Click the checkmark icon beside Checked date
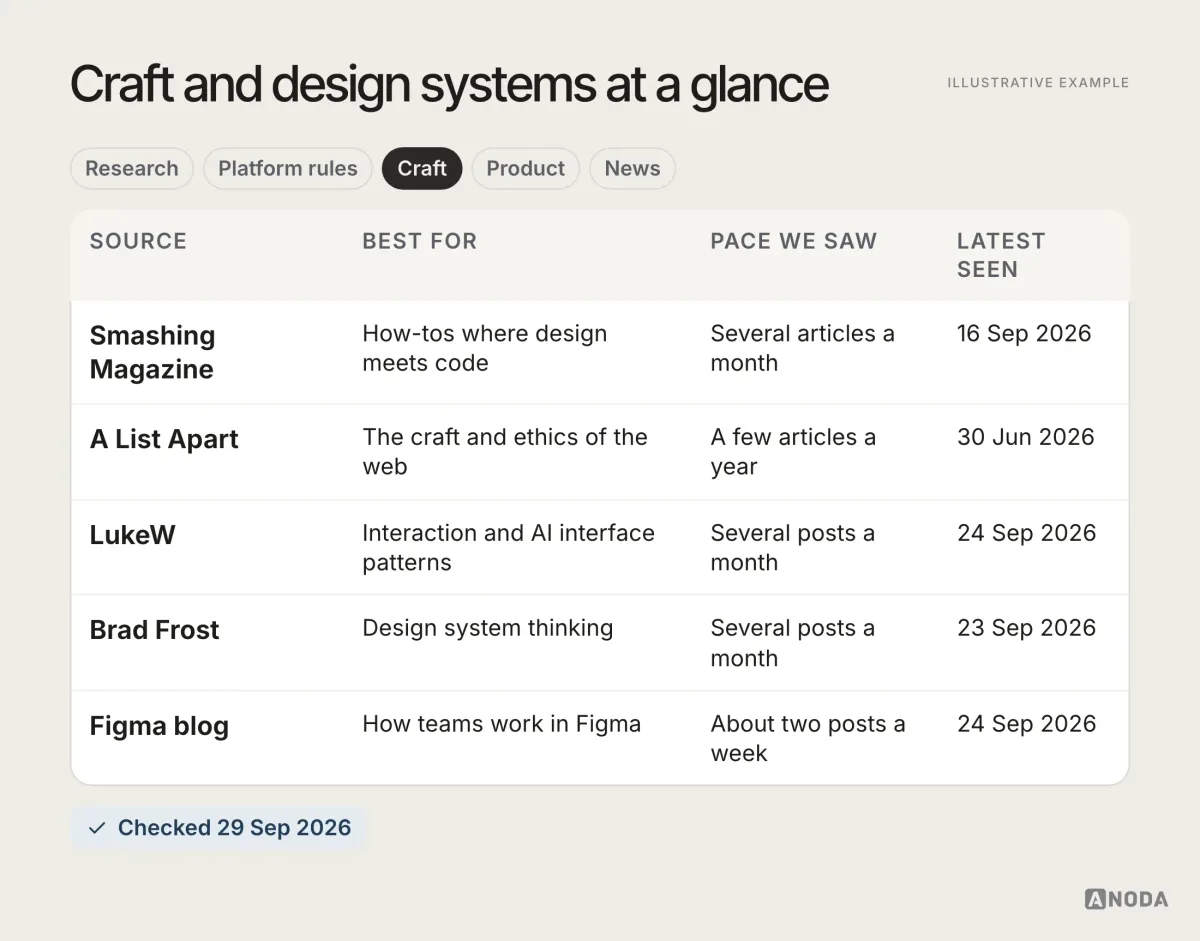This screenshot has width=1200, height=941. [97, 828]
